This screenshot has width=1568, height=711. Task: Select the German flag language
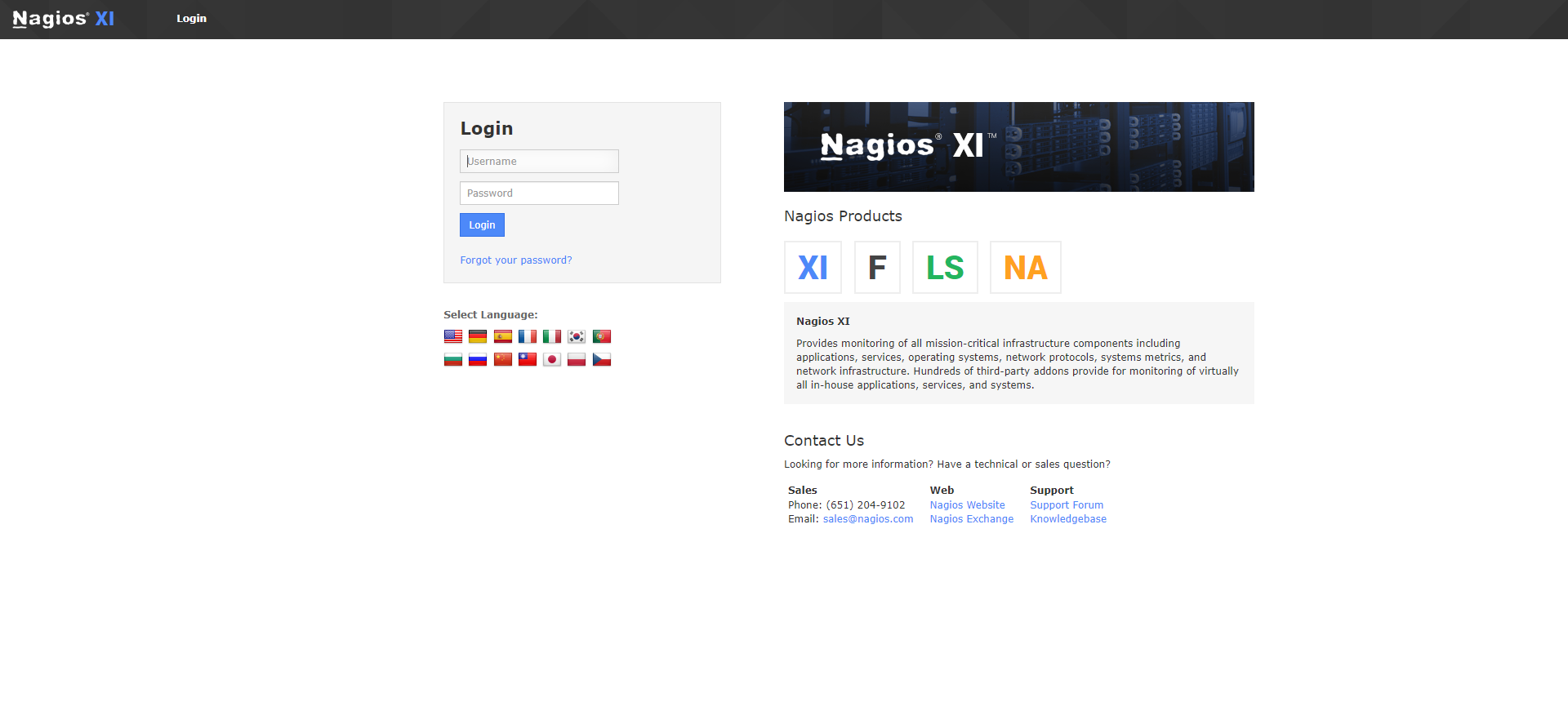(x=478, y=336)
